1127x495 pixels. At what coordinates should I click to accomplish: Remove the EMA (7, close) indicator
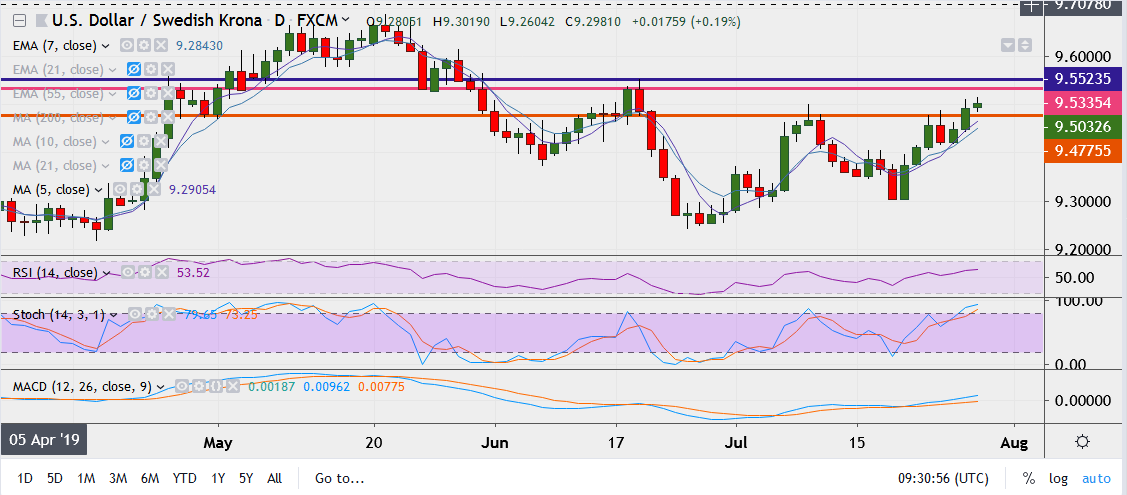pos(160,45)
